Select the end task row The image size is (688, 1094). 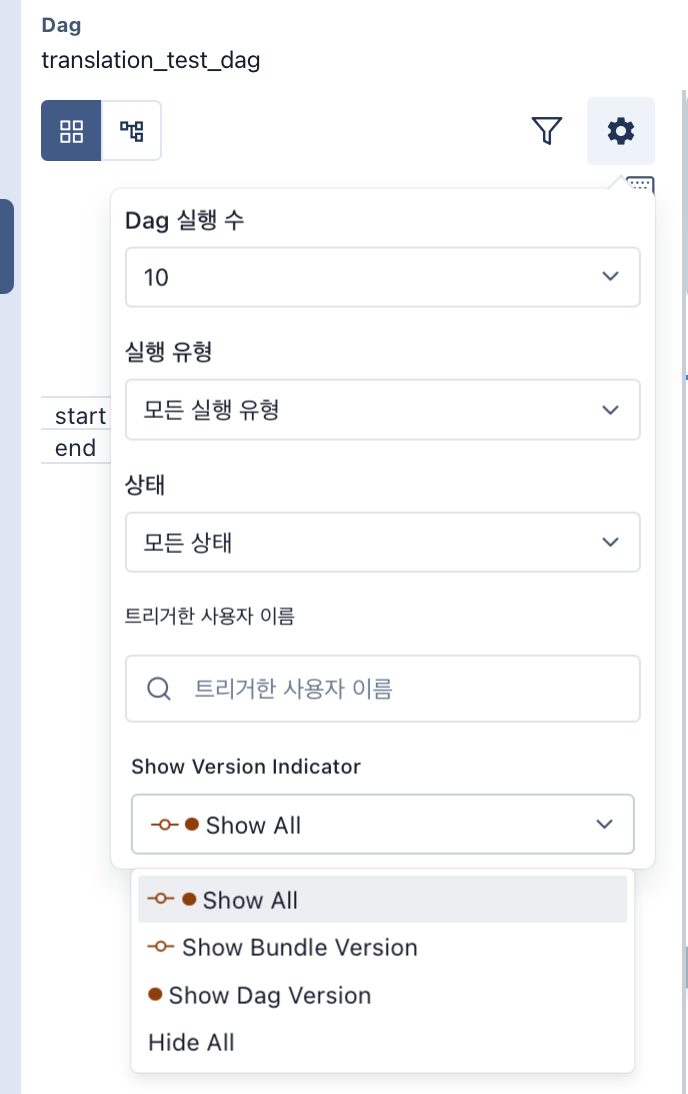pos(75,448)
